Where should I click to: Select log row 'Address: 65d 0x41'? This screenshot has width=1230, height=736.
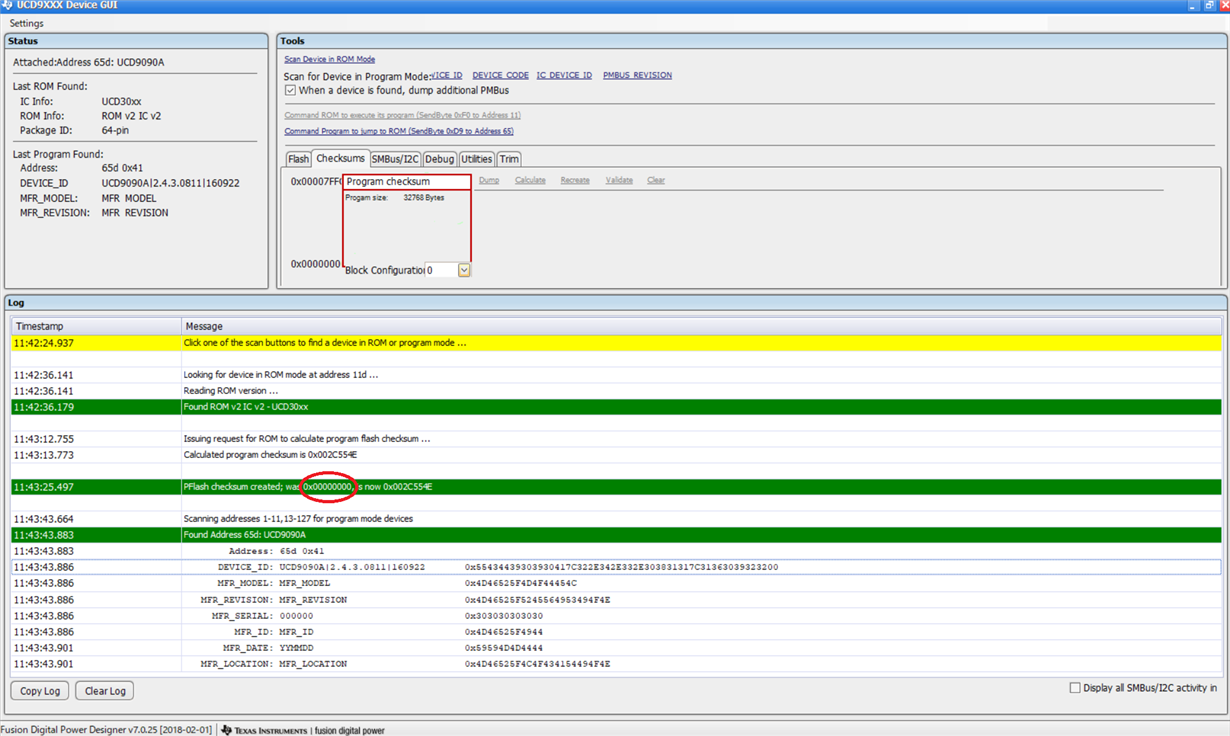click(x=616, y=551)
